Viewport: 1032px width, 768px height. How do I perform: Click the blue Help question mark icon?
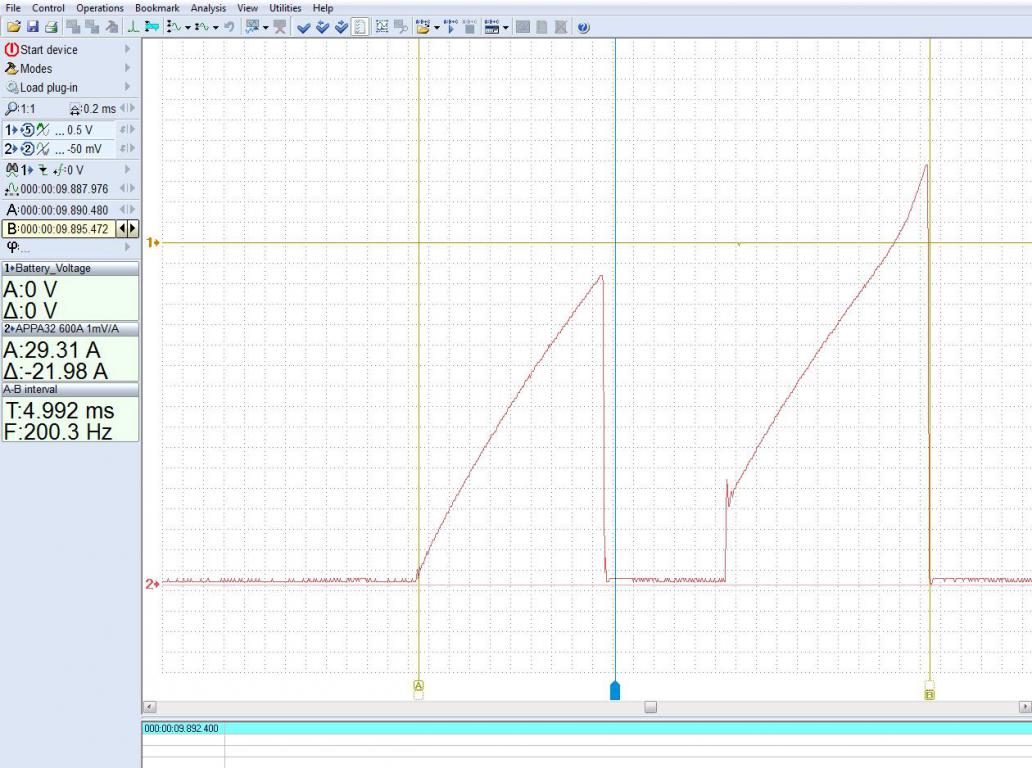(583, 27)
